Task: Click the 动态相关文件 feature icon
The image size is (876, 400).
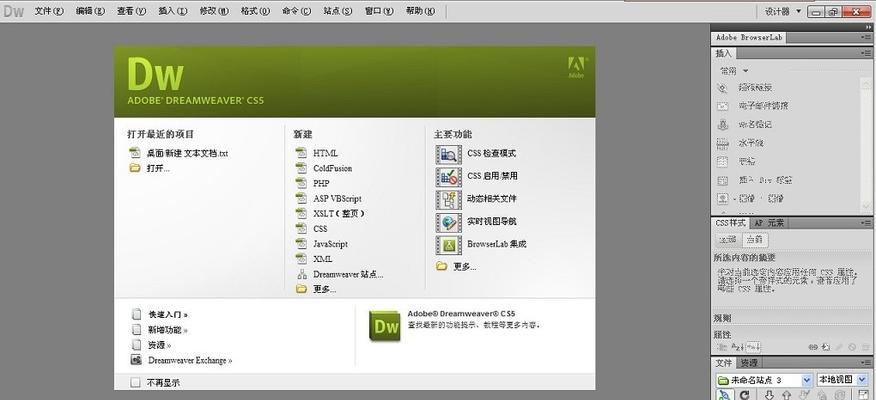Action: coord(449,199)
